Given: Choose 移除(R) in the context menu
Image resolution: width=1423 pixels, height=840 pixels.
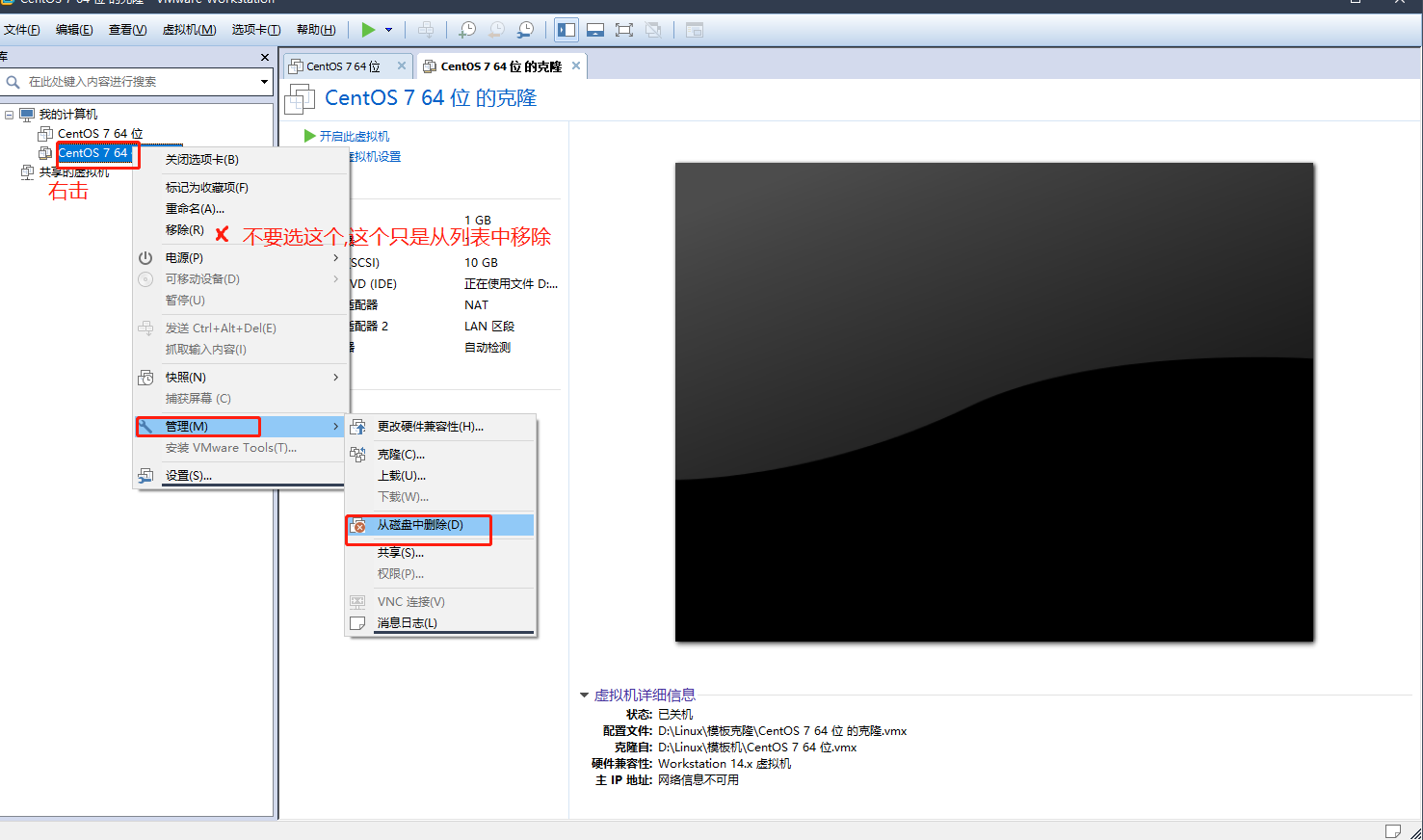Looking at the screenshot, I should pos(184,230).
